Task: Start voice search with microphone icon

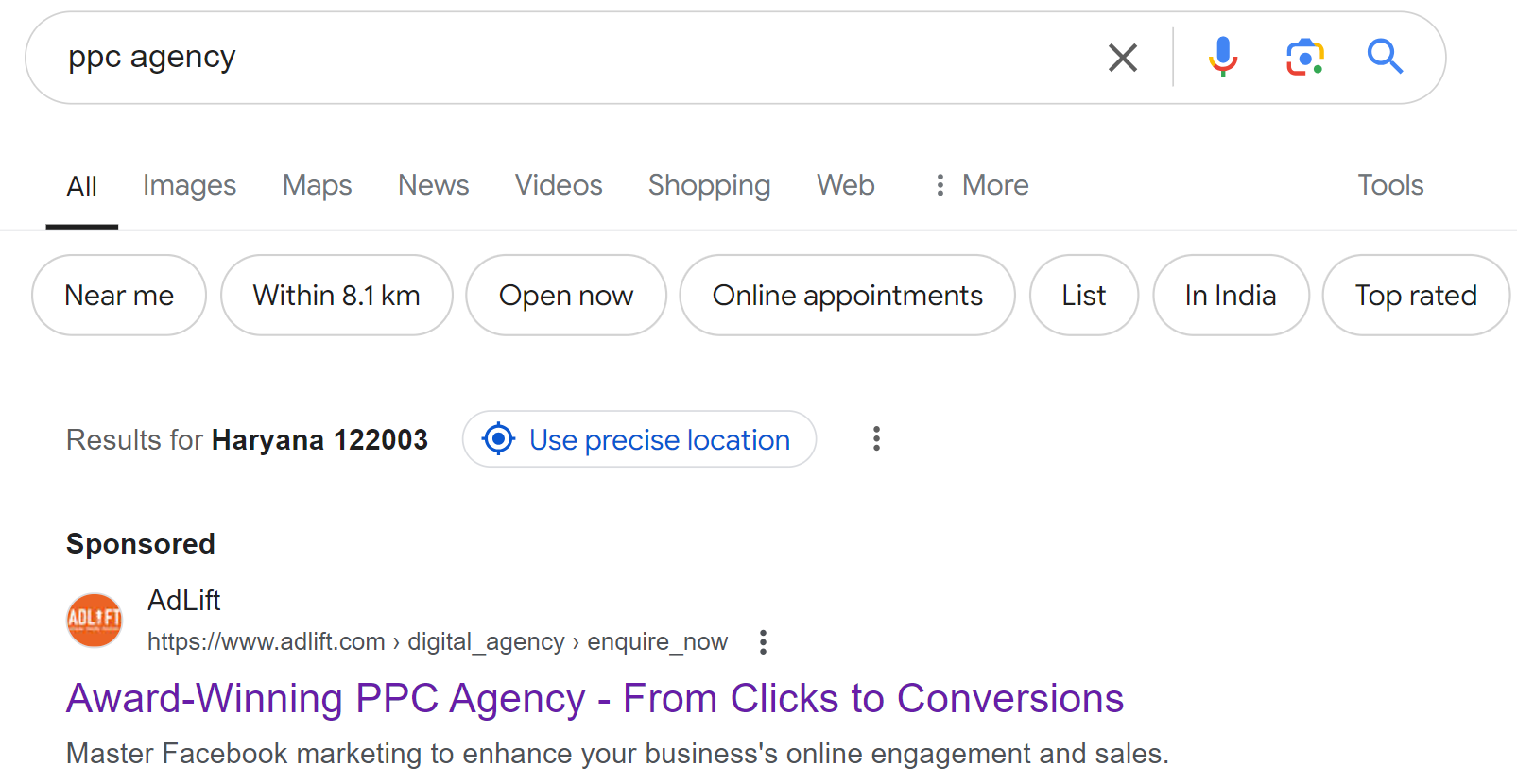Action: [1222, 57]
